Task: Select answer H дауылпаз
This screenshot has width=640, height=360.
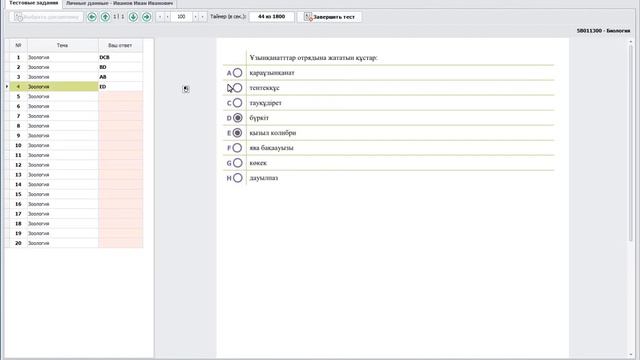Action: (x=237, y=178)
